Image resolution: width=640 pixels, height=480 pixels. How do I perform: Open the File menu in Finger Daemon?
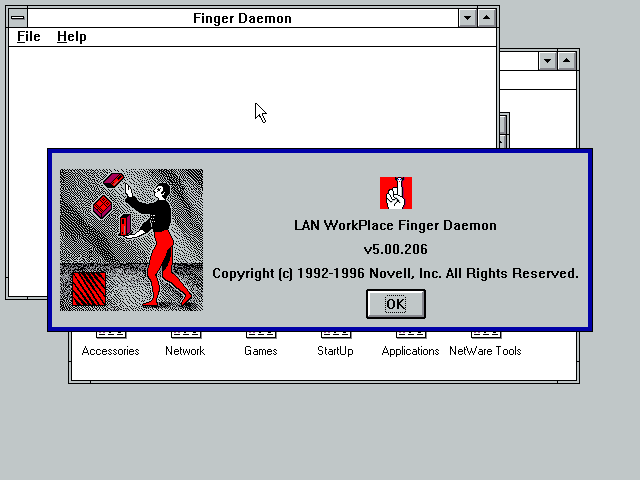click(29, 37)
